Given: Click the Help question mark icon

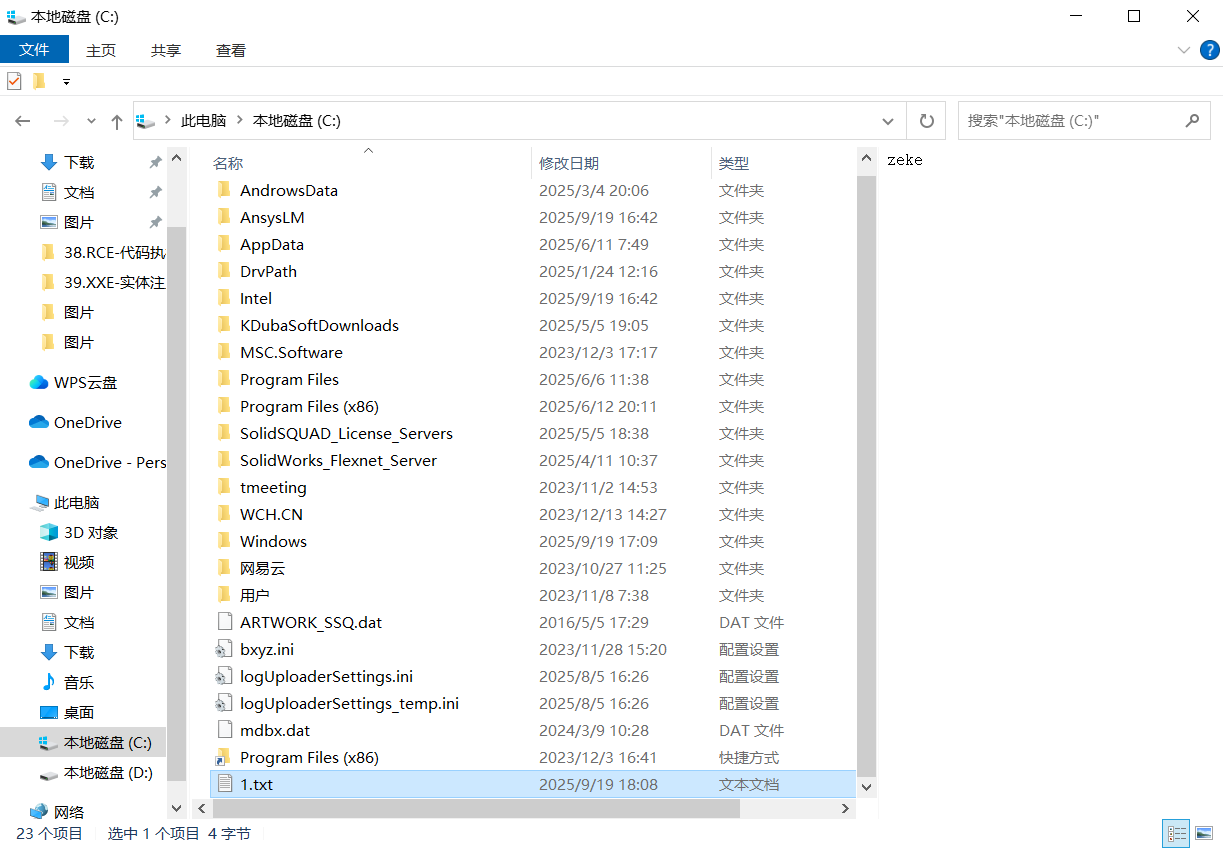Looking at the screenshot, I should point(1209,50).
